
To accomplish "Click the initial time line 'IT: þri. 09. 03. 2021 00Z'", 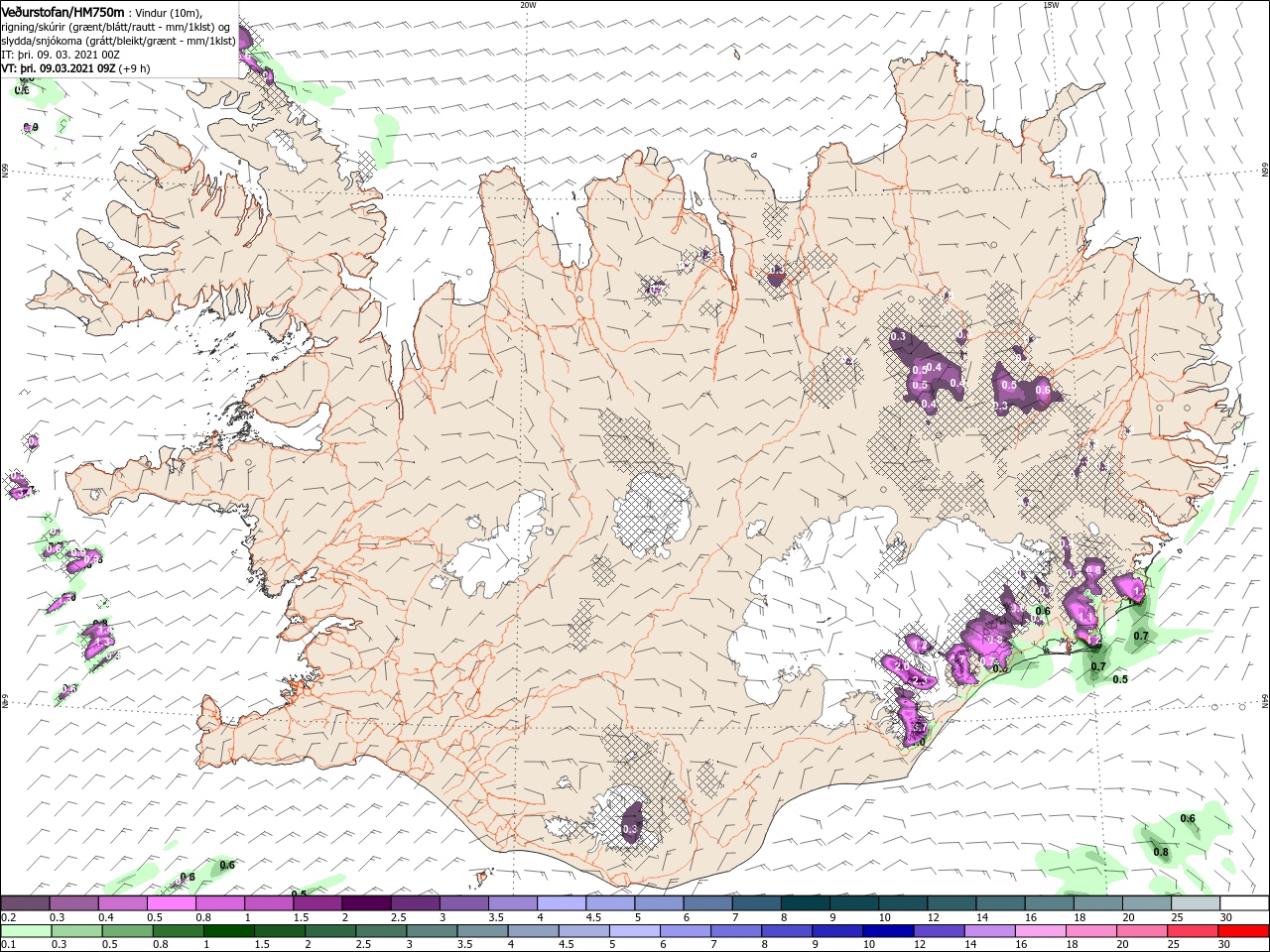I will coord(60,55).
